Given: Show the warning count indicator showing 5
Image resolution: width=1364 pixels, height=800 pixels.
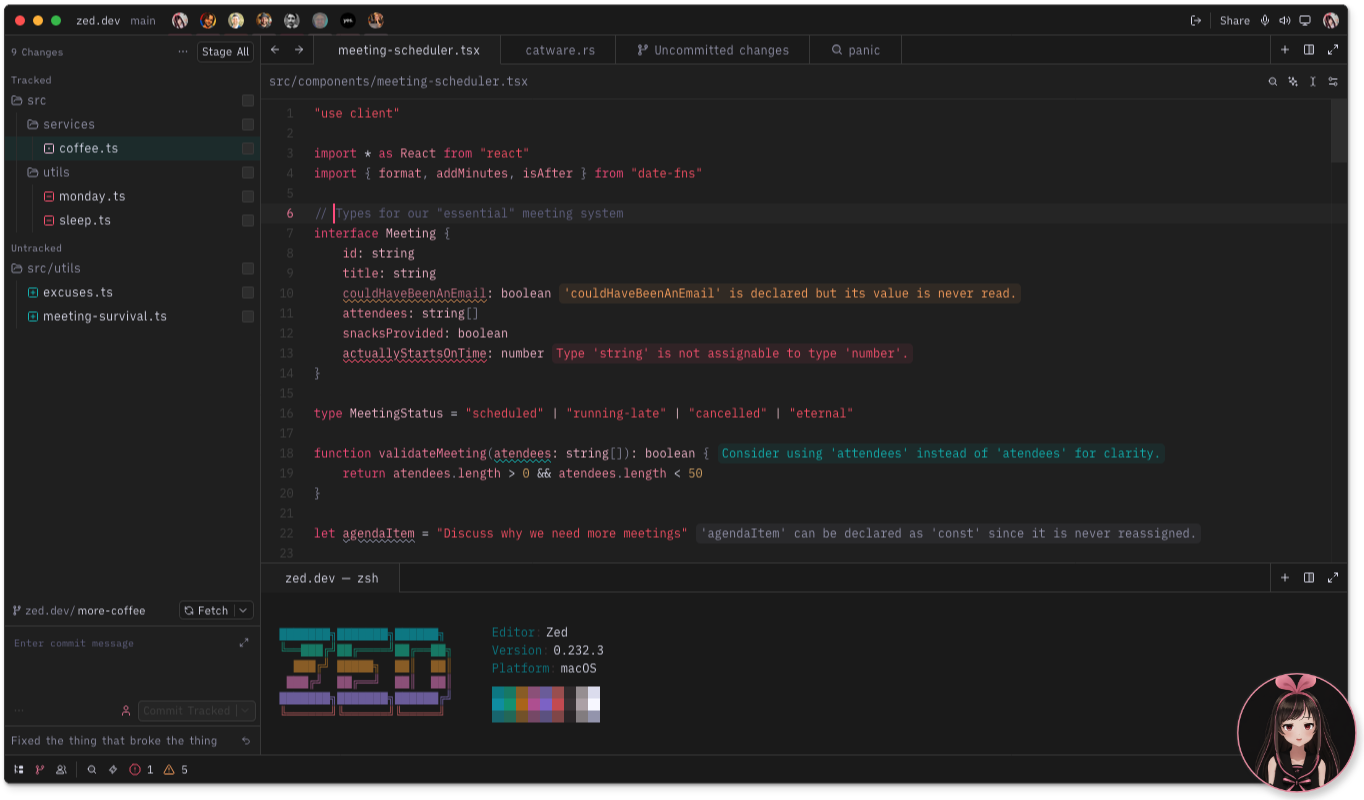Looking at the screenshot, I should click(175, 770).
